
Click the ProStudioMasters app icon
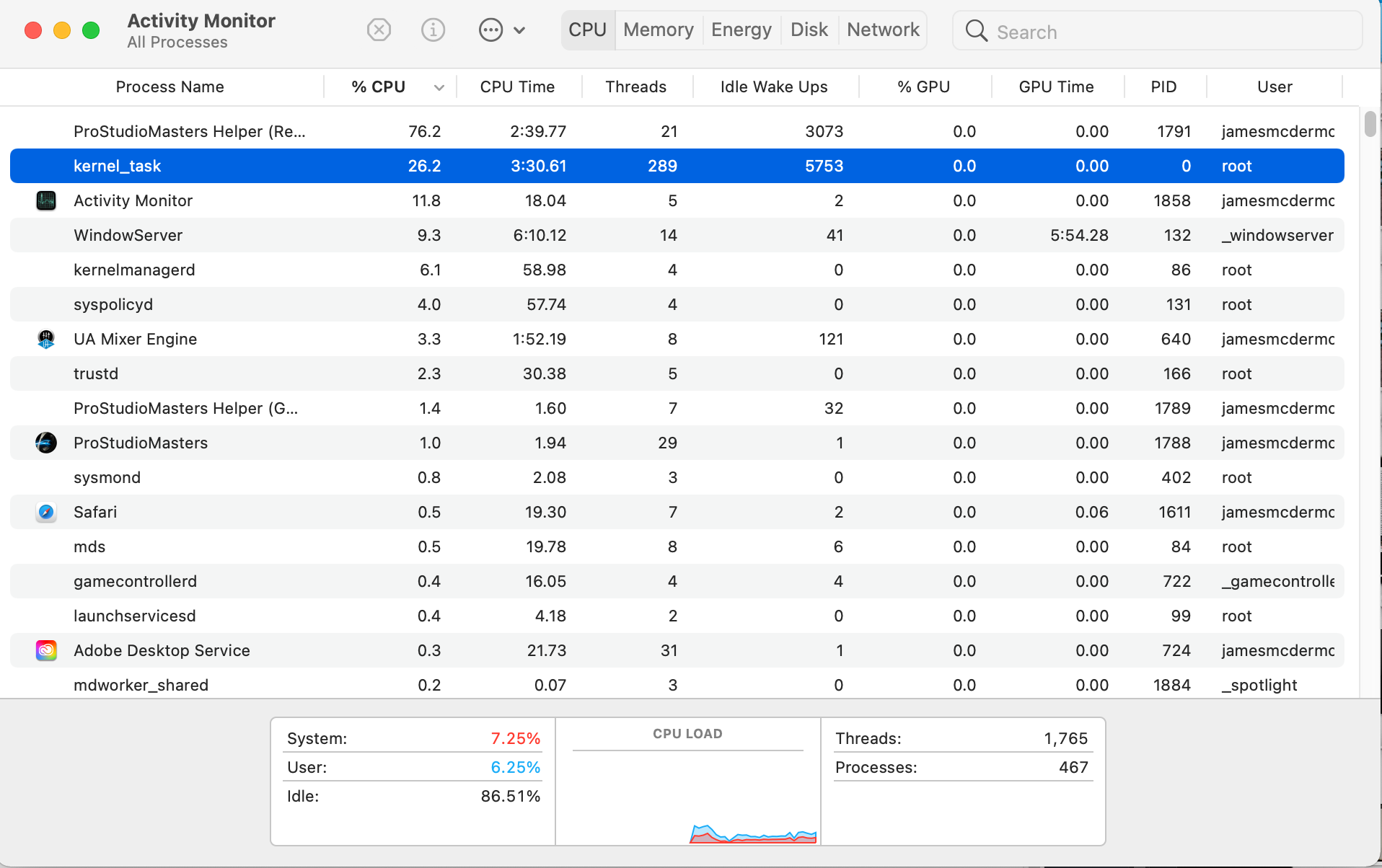(46, 443)
